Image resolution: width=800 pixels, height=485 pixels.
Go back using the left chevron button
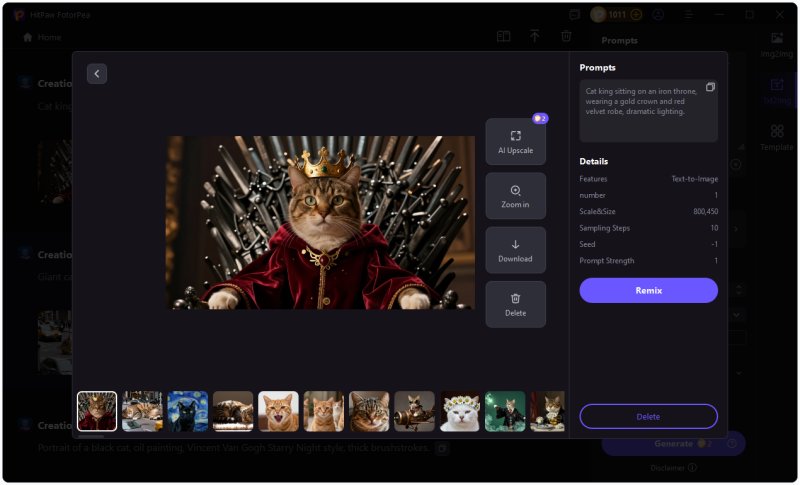coord(96,73)
